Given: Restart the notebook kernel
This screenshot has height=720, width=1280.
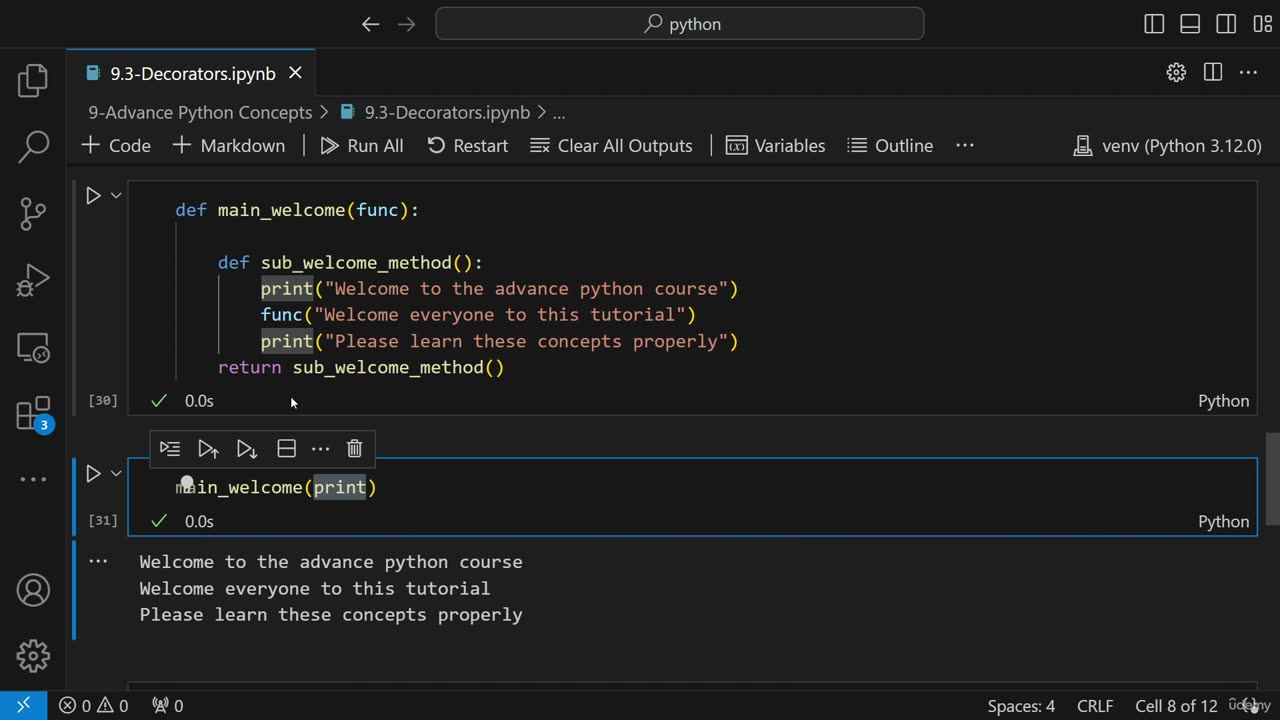Looking at the screenshot, I should coord(467,146).
